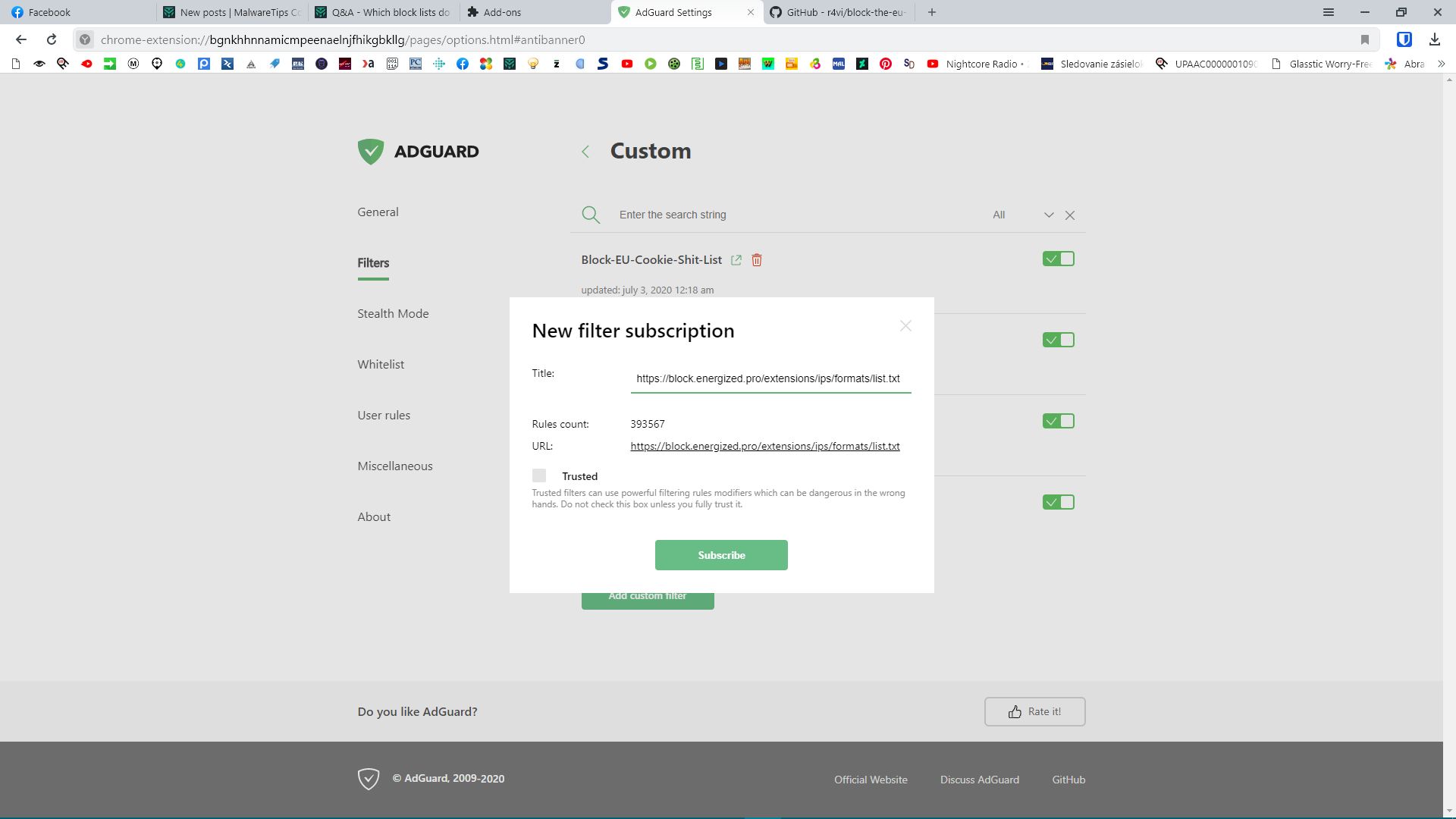Bookmark this page using the address bar icon
The height and width of the screenshot is (819, 1456).
1365,39
